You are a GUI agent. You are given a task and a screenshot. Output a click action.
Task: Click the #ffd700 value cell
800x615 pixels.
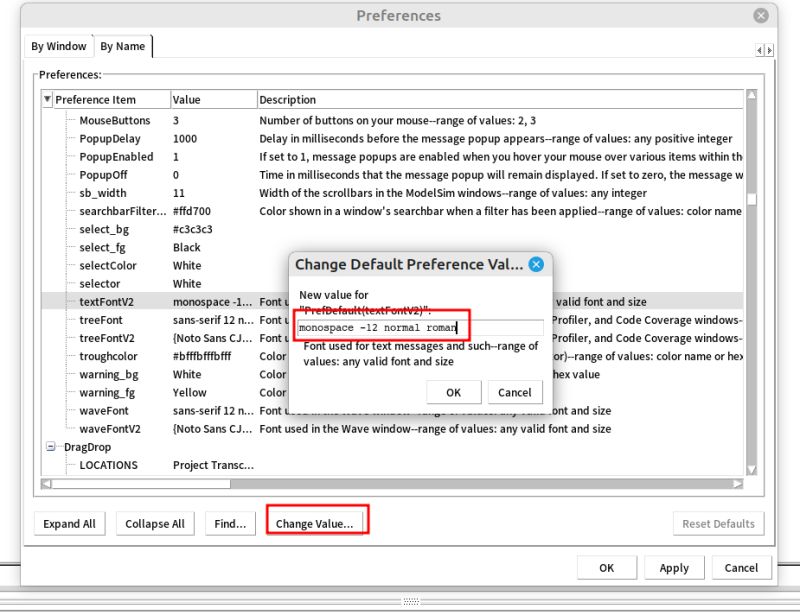[191, 211]
